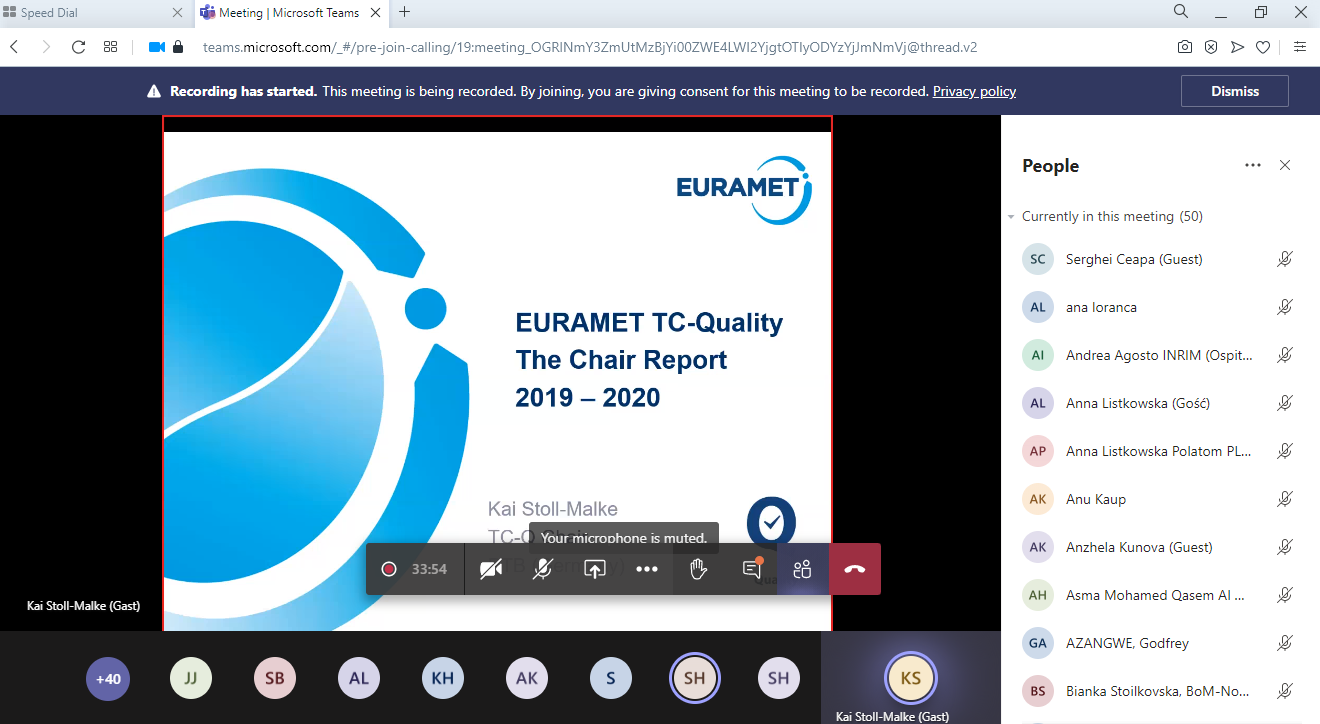Hide the participants panel via toolbar icon
Image resolution: width=1320 pixels, height=724 pixels.
coord(802,569)
